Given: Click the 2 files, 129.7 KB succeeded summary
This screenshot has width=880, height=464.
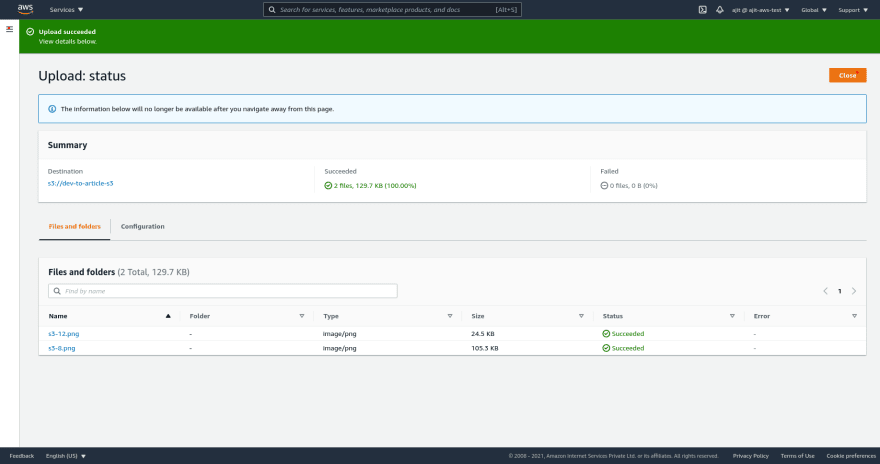Looking at the screenshot, I should [370, 186].
